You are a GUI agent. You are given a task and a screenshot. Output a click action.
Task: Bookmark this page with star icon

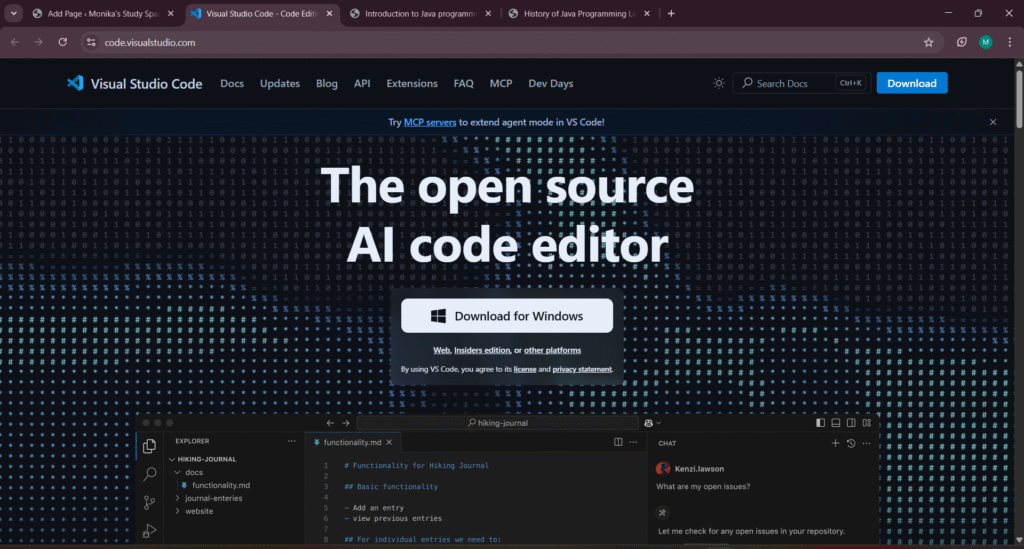pyautogui.click(x=929, y=42)
